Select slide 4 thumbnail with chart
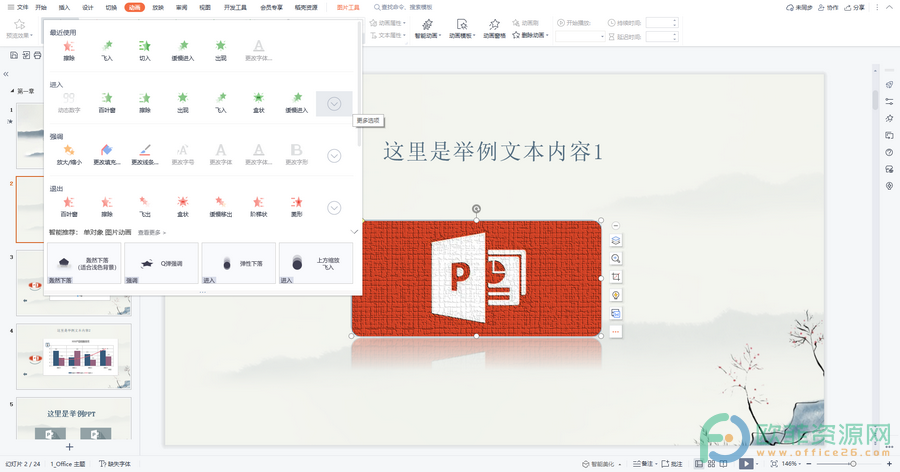This screenshot has width=900, height=472. pyautogui.click(x=73, y=357)
